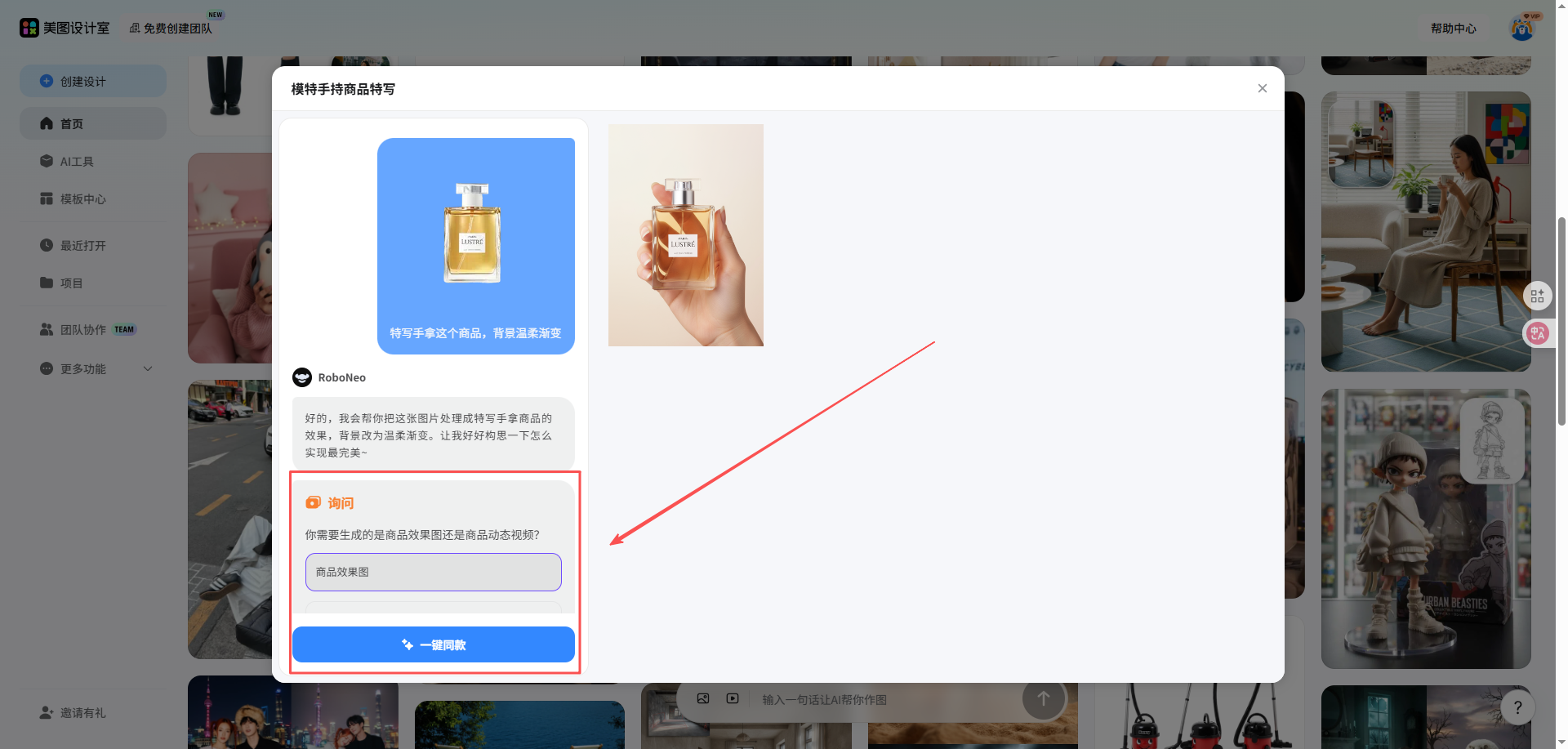
Task: Click the video icon in prompt bar
Action: (x=733, y=699)
